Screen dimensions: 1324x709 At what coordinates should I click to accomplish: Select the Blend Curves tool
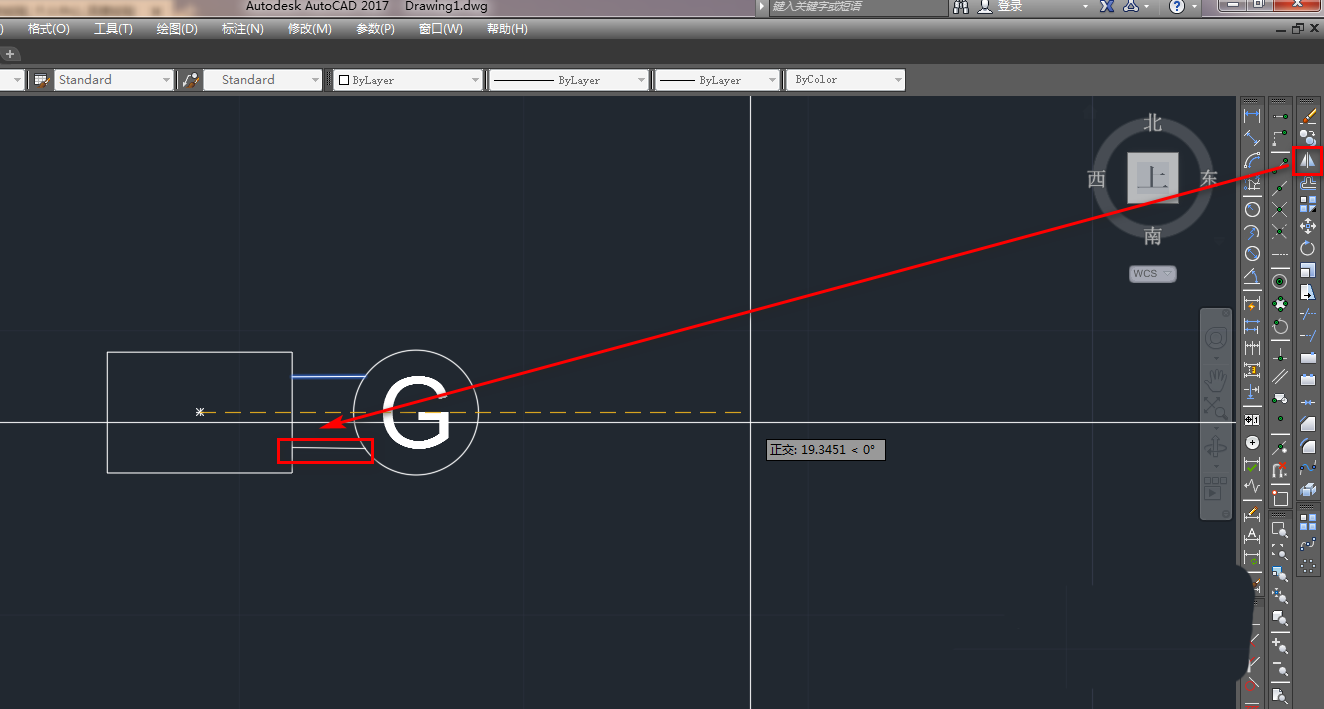coord(1308,468)
